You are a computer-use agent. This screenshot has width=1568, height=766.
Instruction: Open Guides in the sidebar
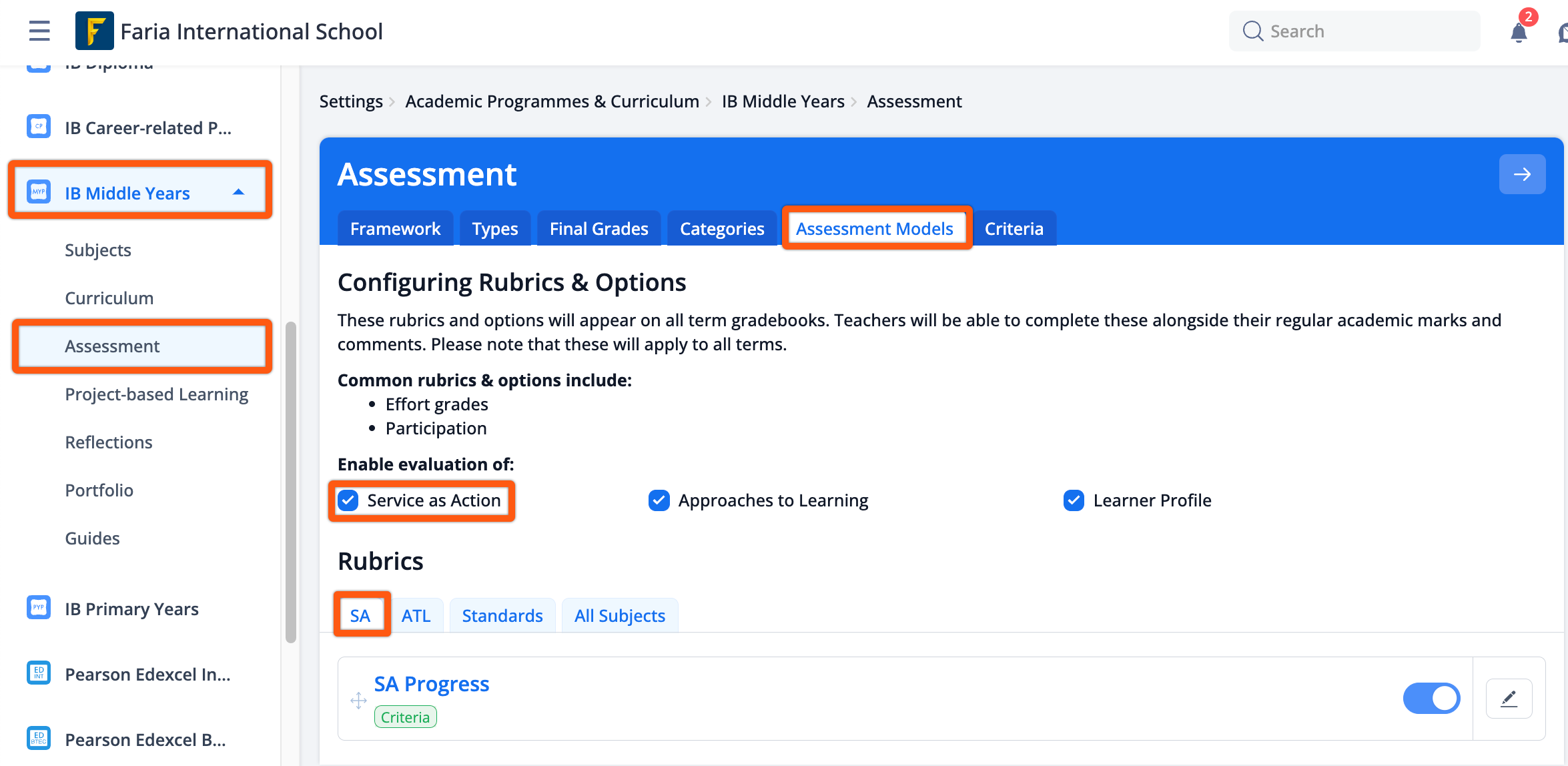[x=93, y=538]
